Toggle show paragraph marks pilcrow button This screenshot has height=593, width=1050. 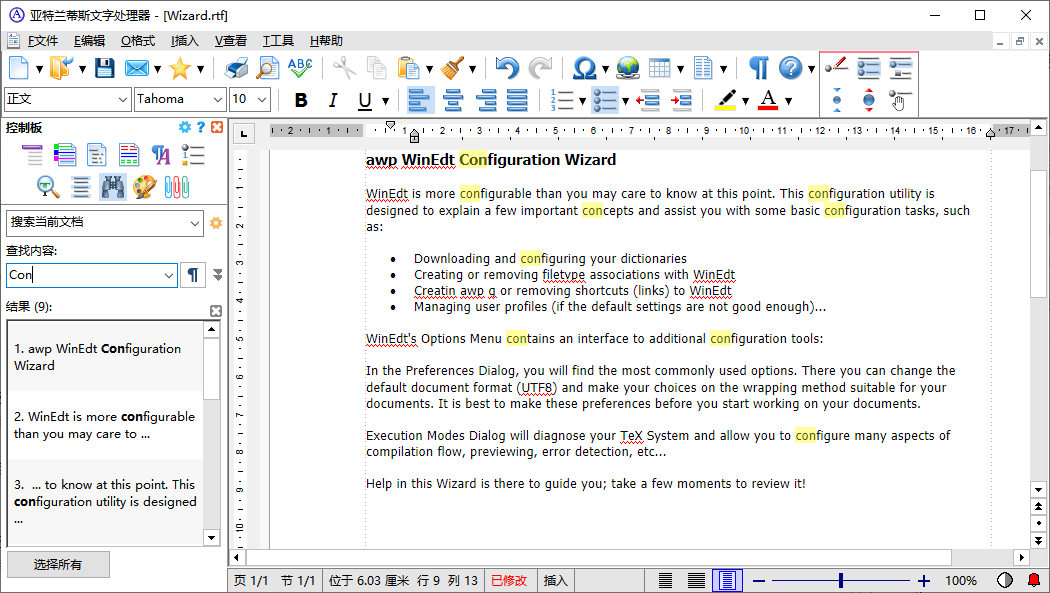pyautogui.click(x=759, y=68)
